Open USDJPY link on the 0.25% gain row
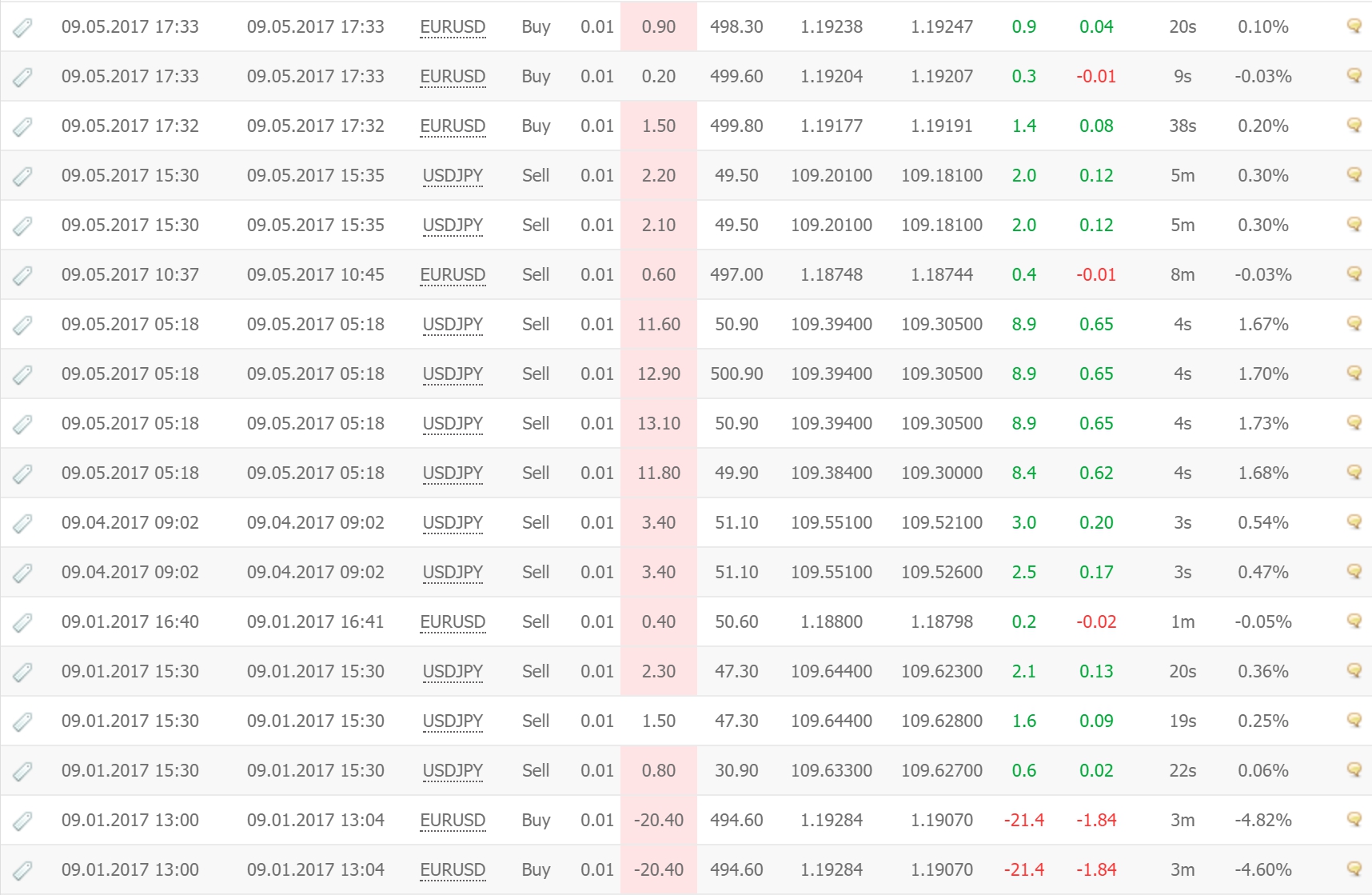Screen dimensions: 1372x895 tap(453, 721)
